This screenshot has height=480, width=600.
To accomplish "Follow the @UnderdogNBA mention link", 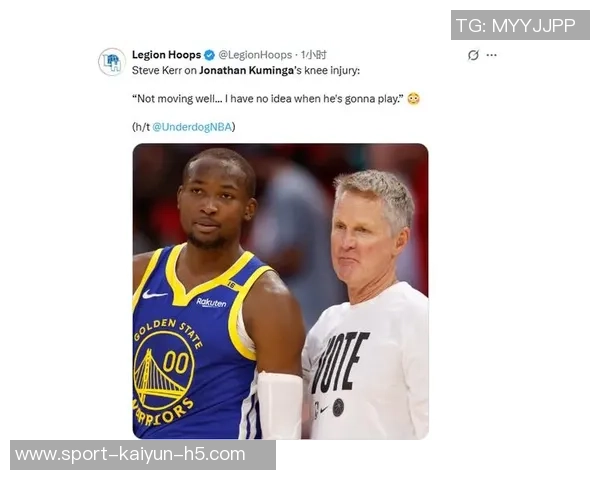I will click(192, 127).
